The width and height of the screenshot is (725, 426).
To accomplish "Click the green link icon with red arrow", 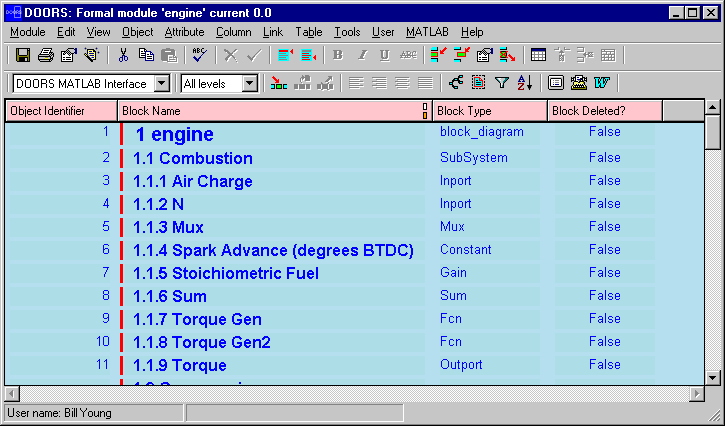I will click(461, 56).
